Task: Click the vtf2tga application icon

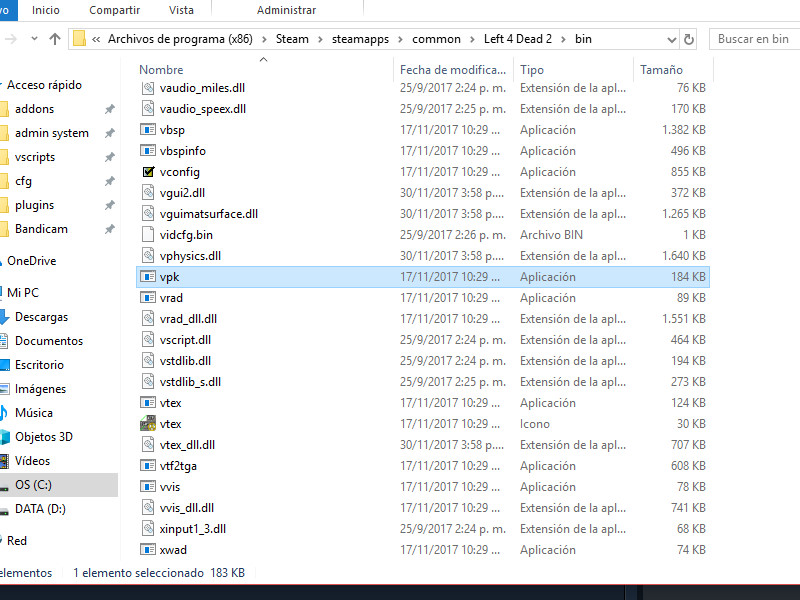Action: click(x=148, y=466)
